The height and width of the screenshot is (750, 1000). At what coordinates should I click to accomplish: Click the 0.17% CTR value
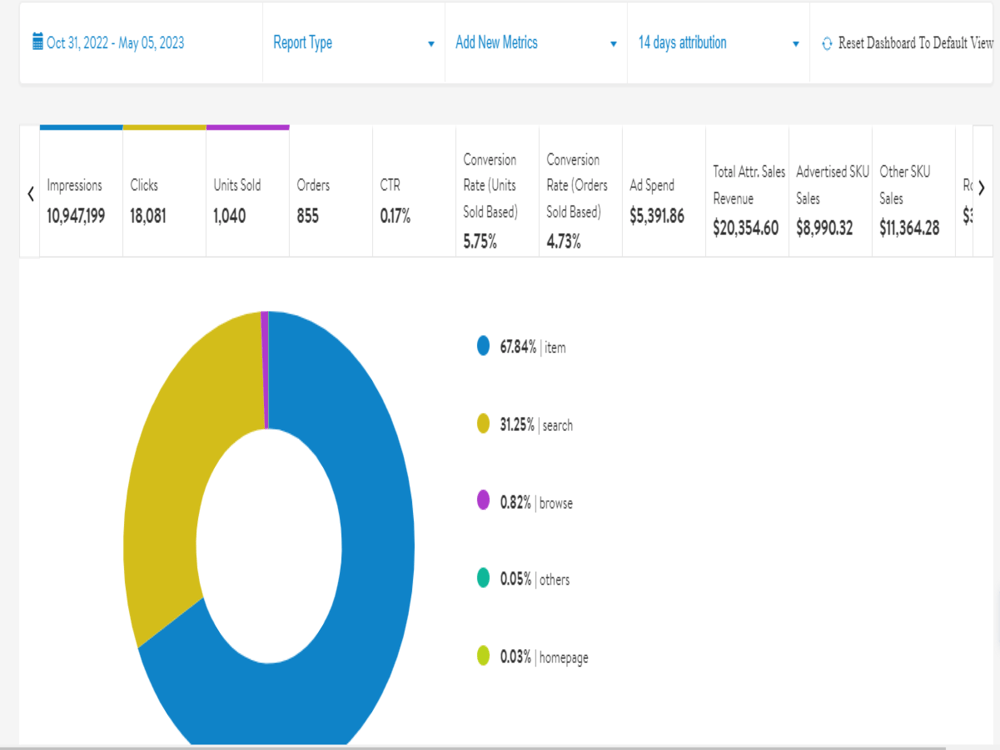(x=395, y=216)
